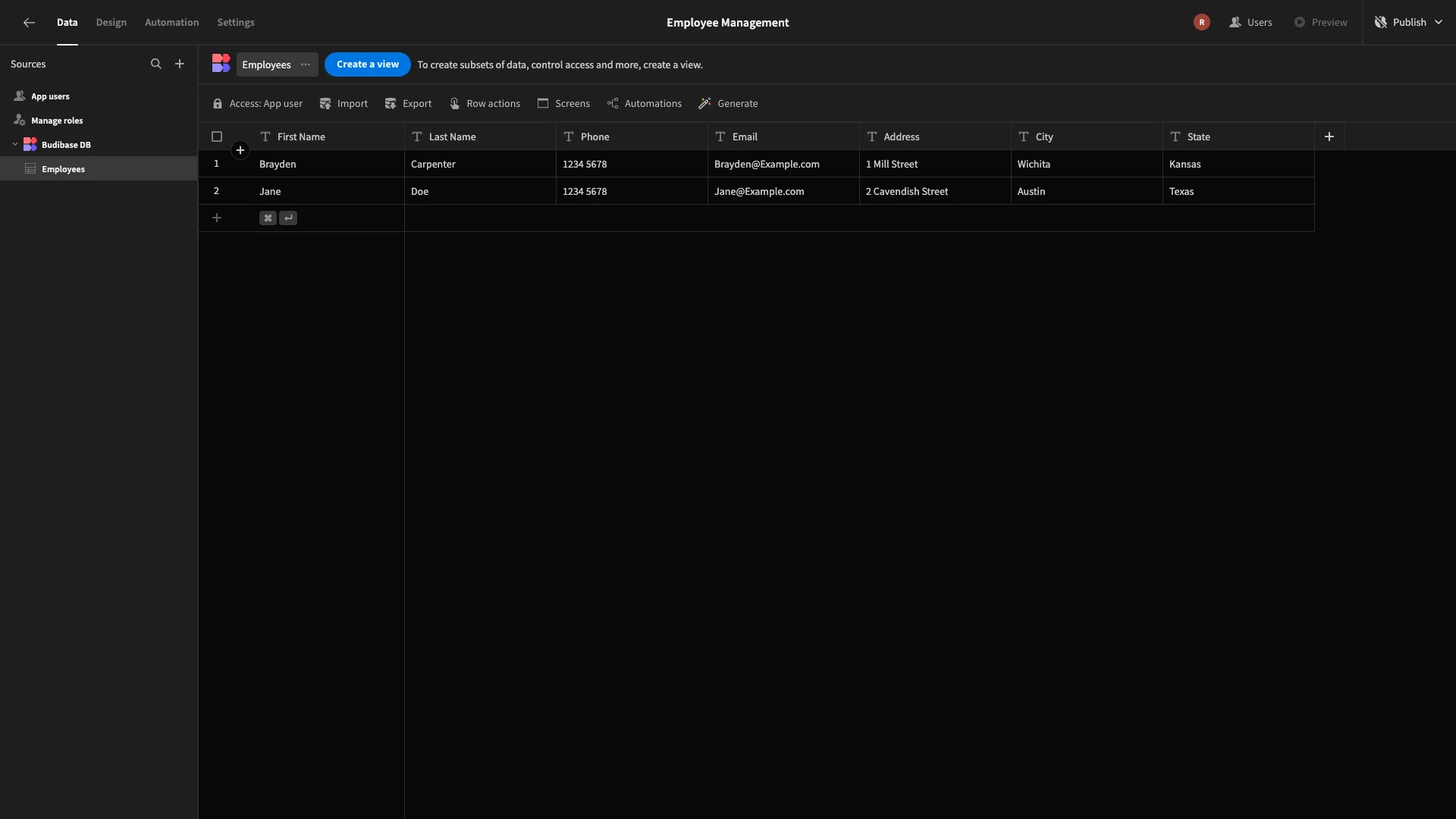Image resolution: width=1456 pixels, height=819 pixels.
Task: Select the cell containing Jane
Action: [328, 192]
